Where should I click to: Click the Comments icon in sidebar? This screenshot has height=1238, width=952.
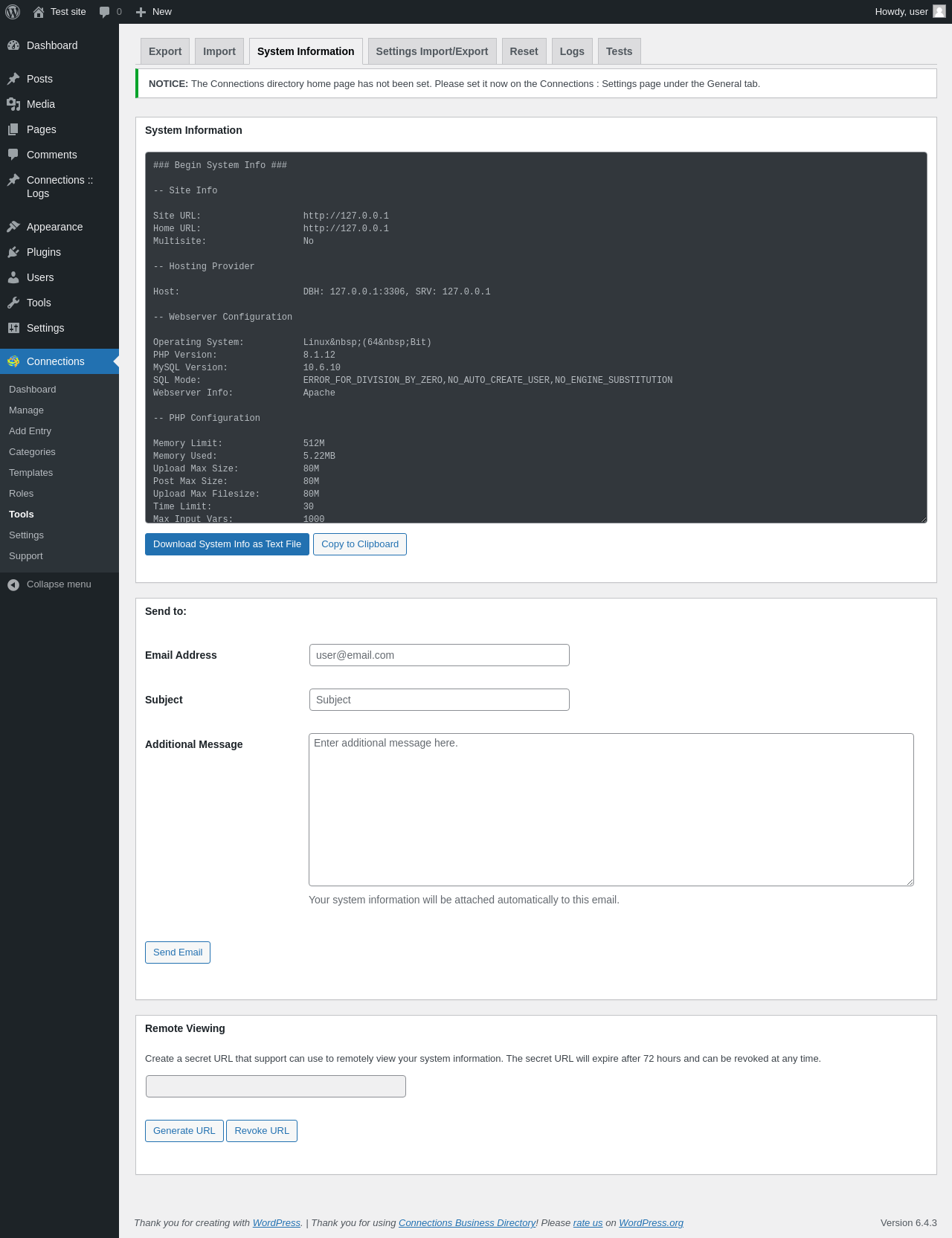click(x=13, y=155)
